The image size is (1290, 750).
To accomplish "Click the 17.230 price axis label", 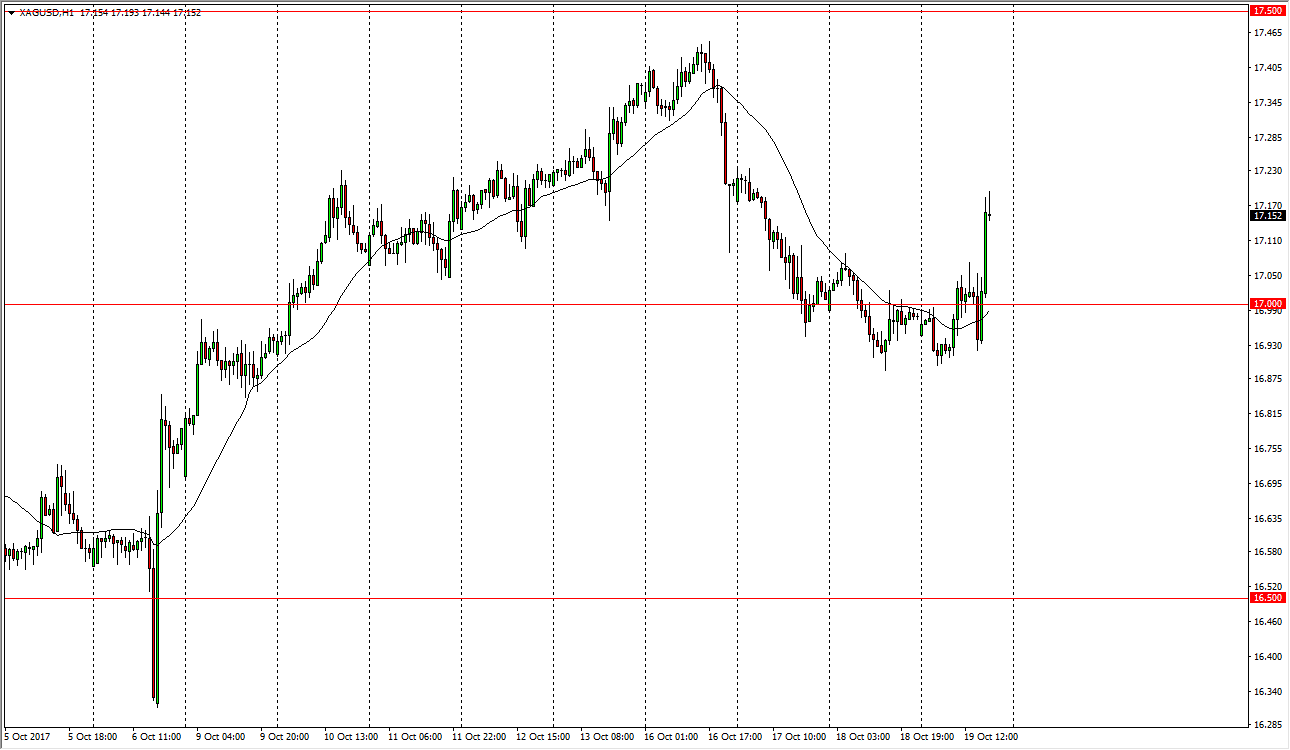I will 1267,172.
